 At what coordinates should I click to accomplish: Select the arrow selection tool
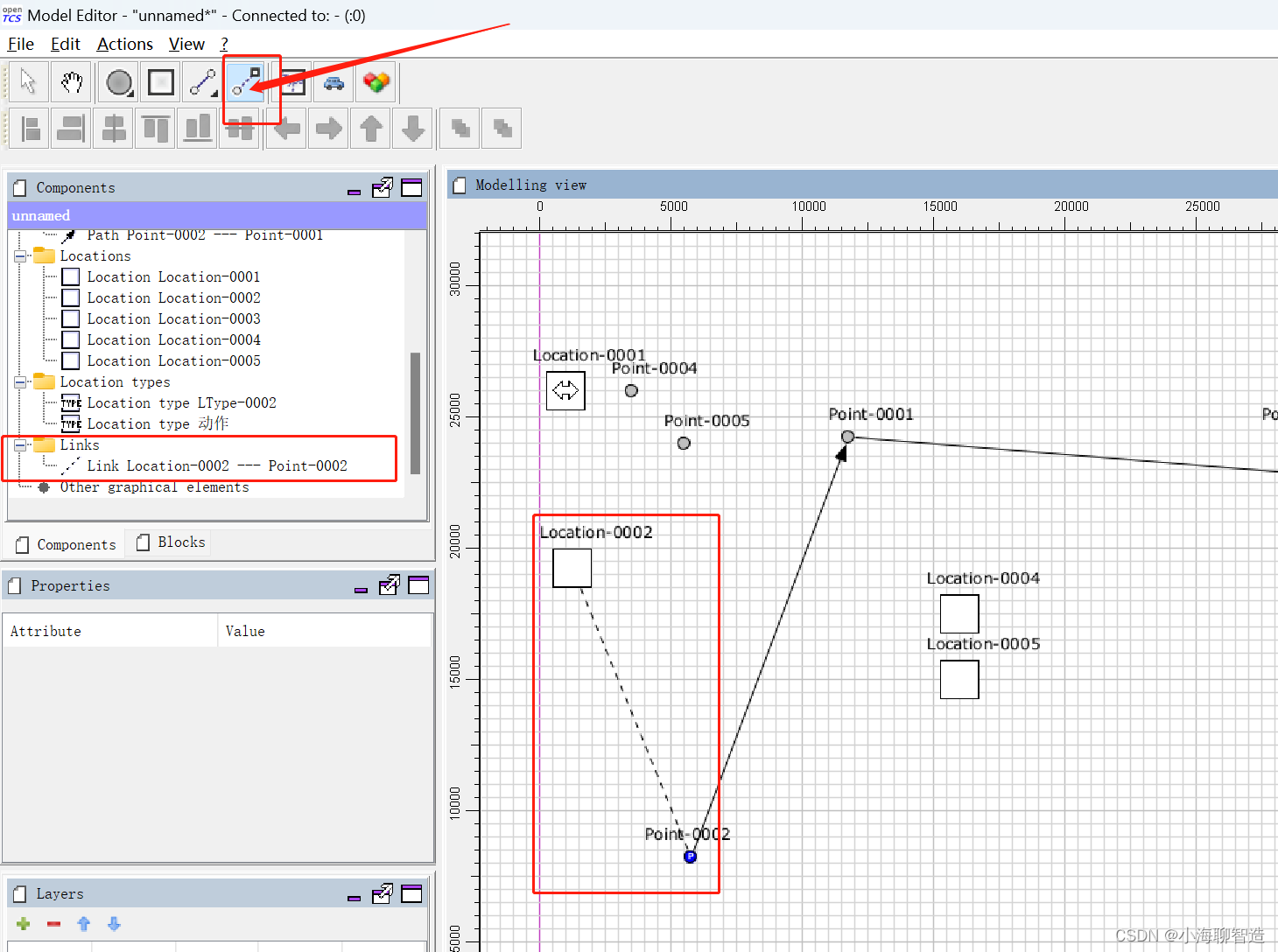point(28,82)
